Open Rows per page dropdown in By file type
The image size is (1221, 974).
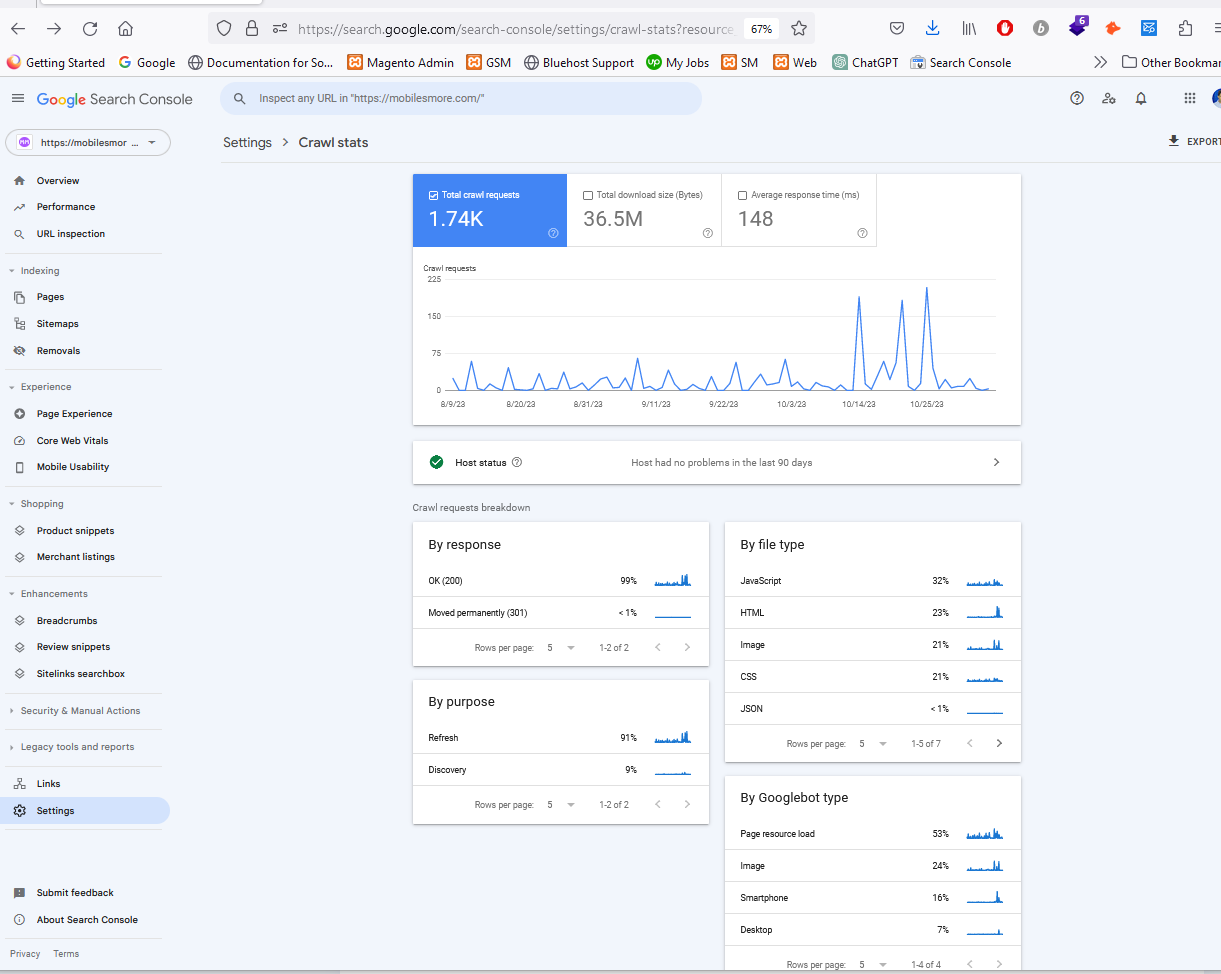872,743
